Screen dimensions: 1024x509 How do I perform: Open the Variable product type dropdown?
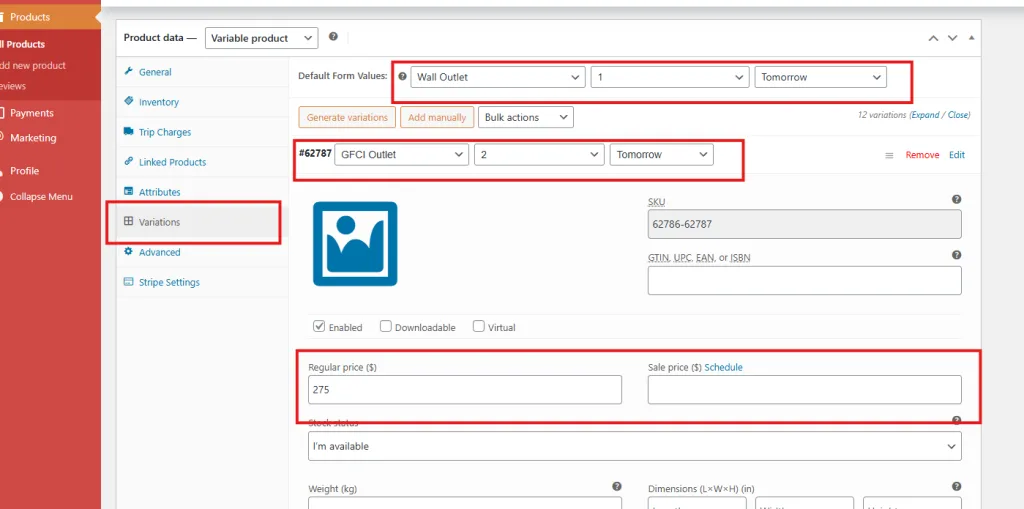[262, 38]
